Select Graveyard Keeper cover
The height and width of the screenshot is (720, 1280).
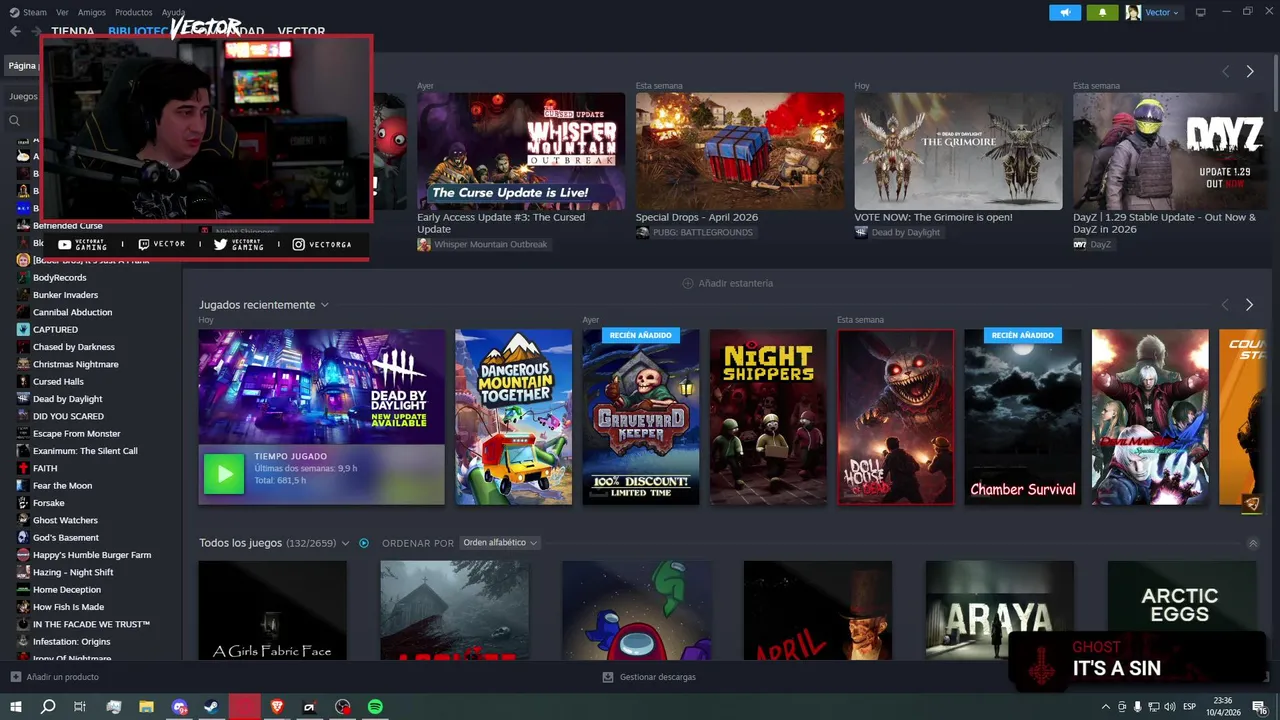pyautogui.click(x=641, y=417)
